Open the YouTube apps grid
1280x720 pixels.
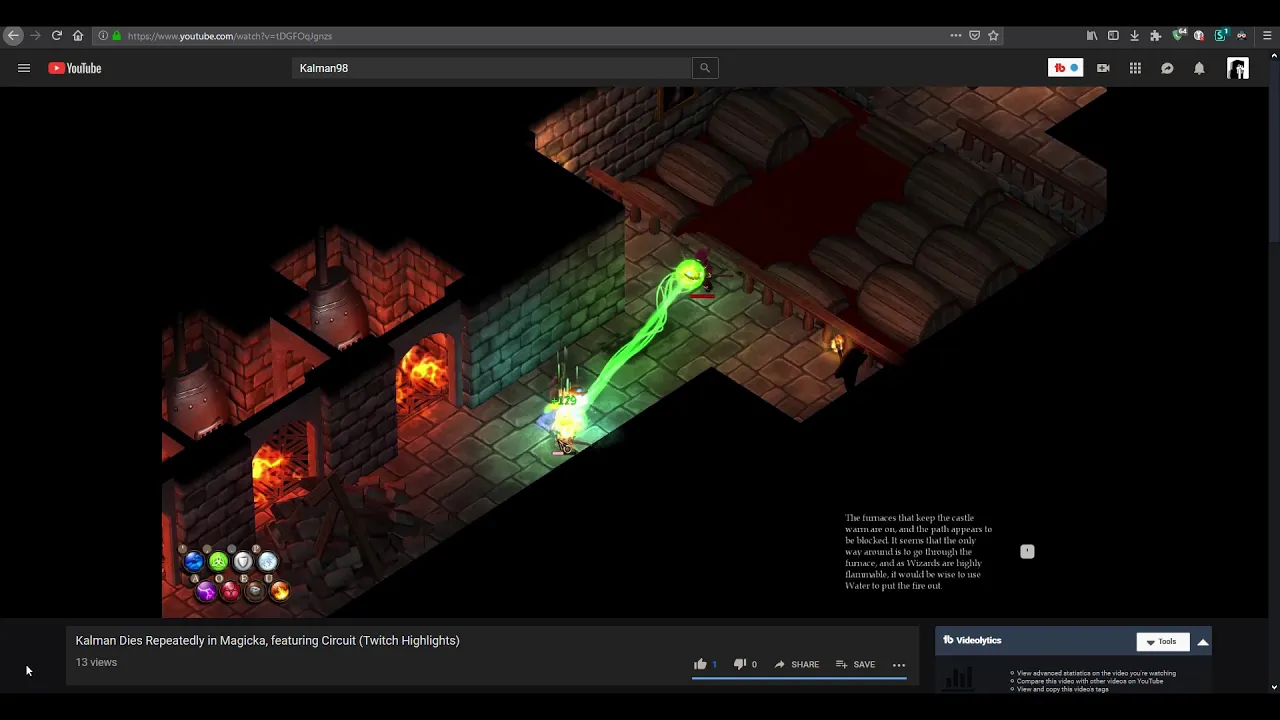(1135, 68)
